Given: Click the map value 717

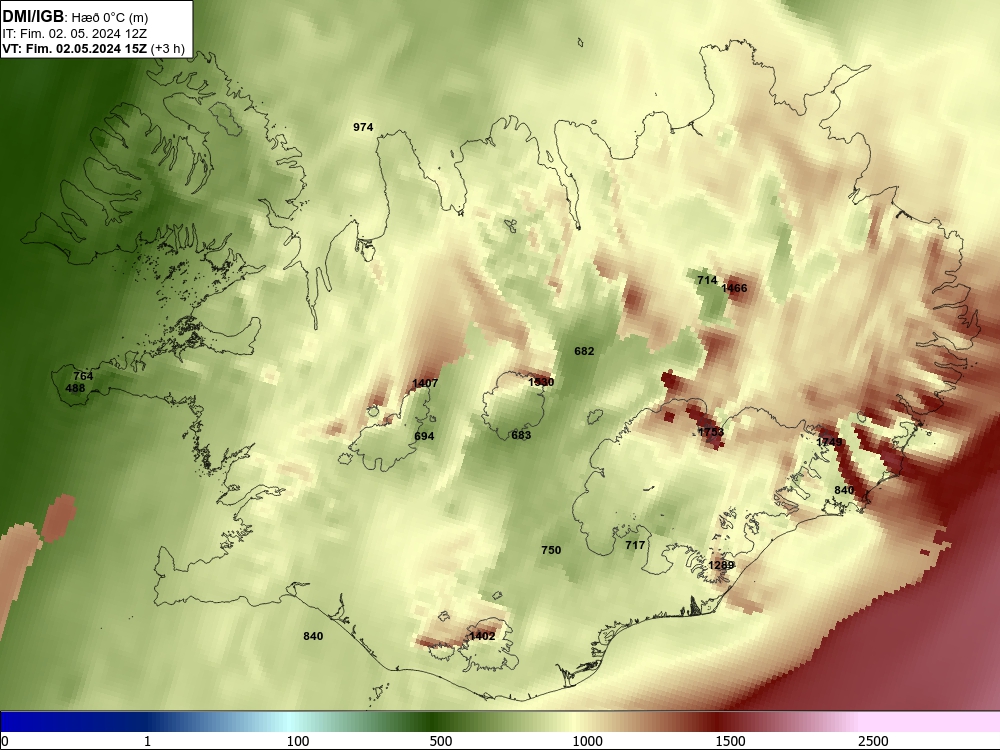Looking at the screenshot, I should point(635,545).
